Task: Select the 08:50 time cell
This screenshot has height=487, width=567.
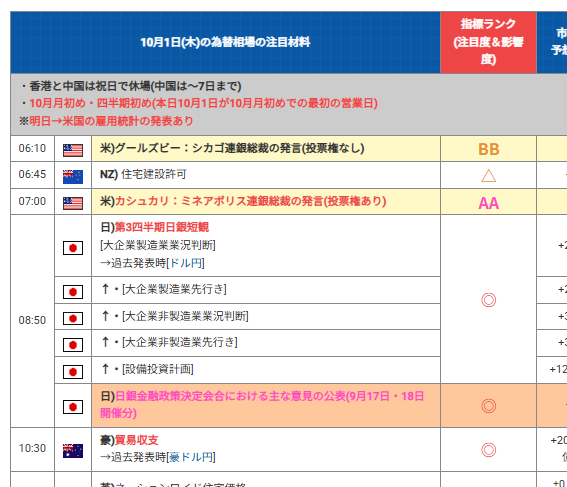Action: (33, 320)
